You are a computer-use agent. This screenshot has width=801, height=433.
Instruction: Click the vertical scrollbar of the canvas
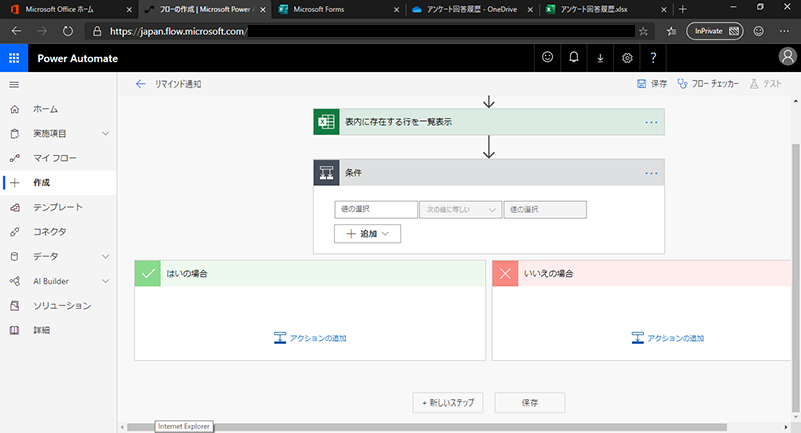(x=796, y=276)
